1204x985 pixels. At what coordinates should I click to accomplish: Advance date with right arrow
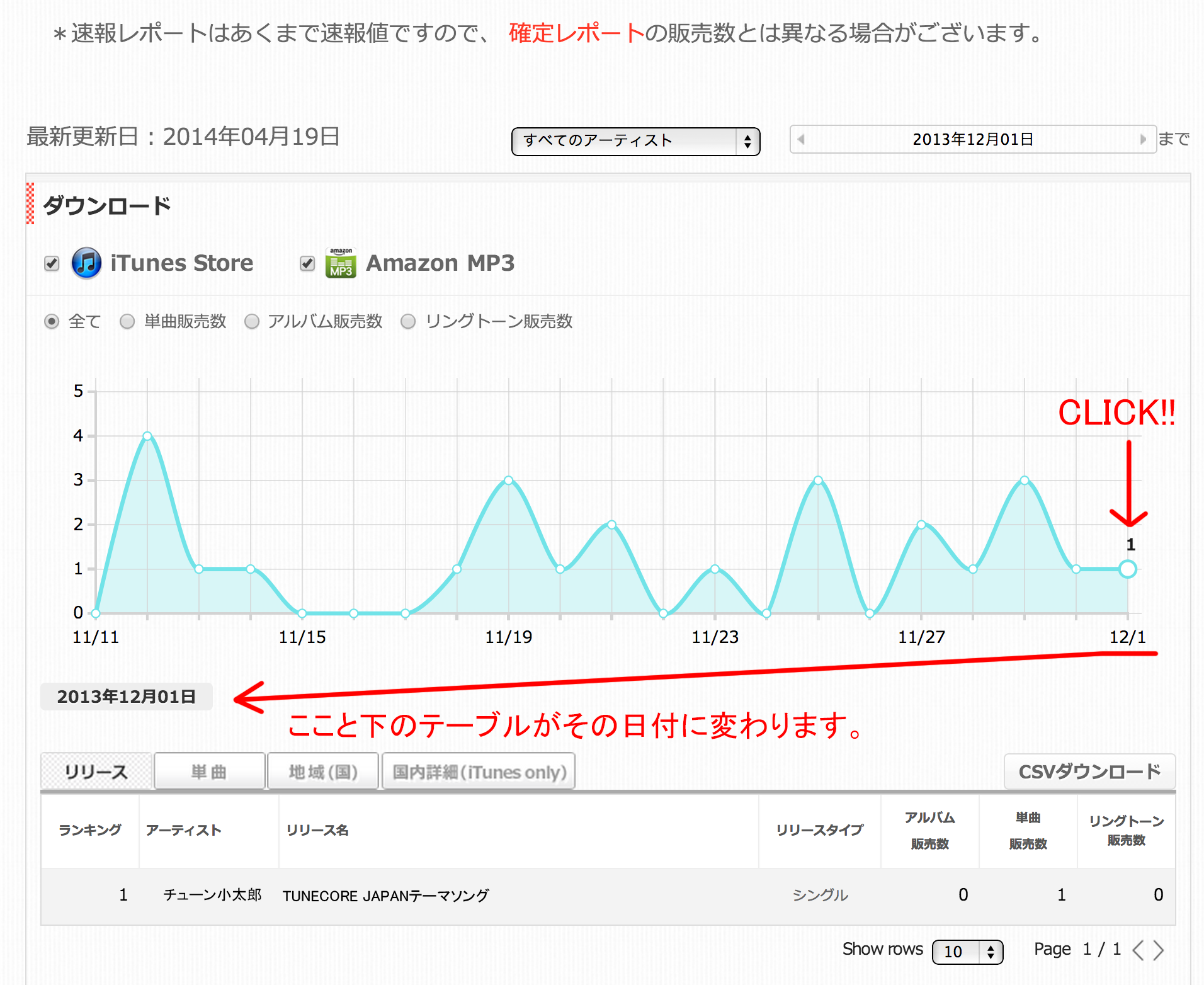point(1143,139)
